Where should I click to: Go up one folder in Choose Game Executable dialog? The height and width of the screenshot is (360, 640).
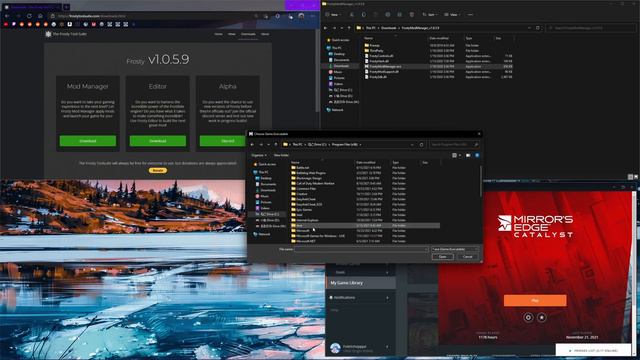(276, 144)
